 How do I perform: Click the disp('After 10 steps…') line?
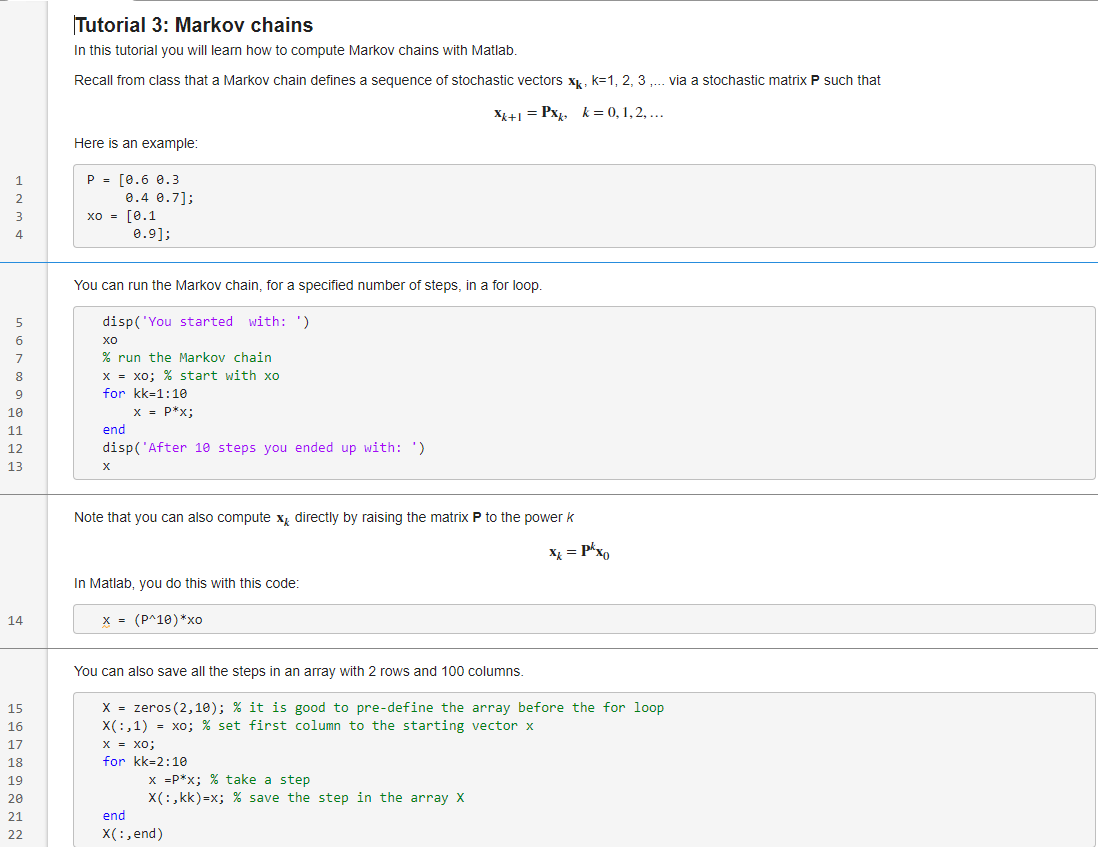263,448
